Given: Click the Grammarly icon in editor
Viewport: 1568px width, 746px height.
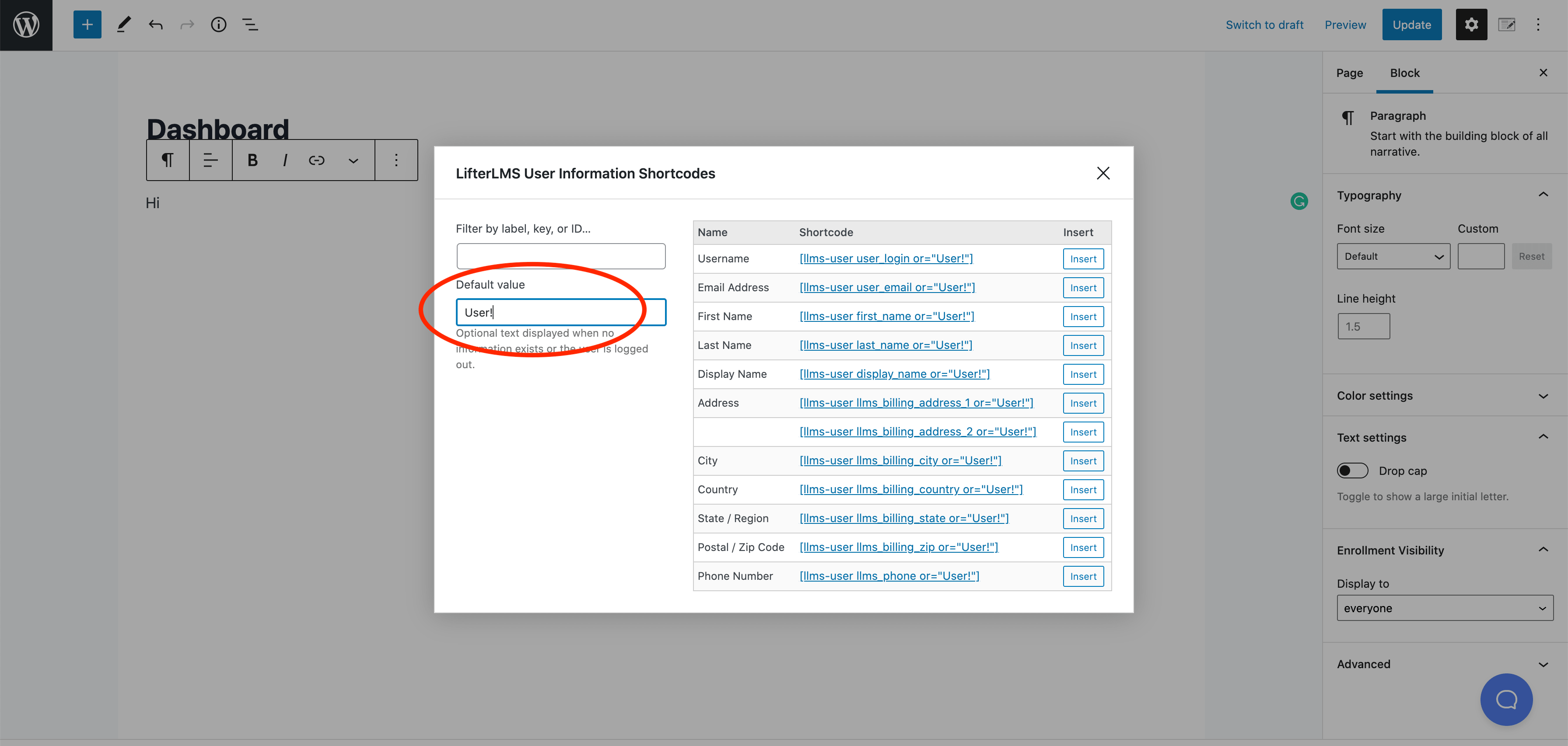Looking at the screenshot, I should click(x=1299, y=202).
